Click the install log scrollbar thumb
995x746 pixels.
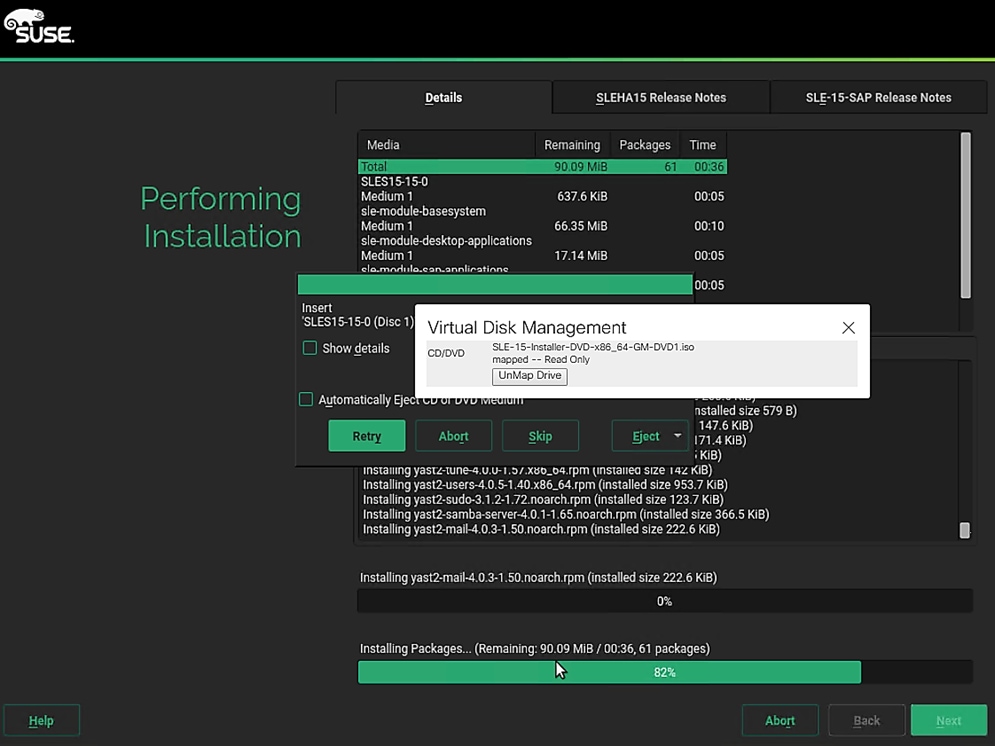pos(965,530)
